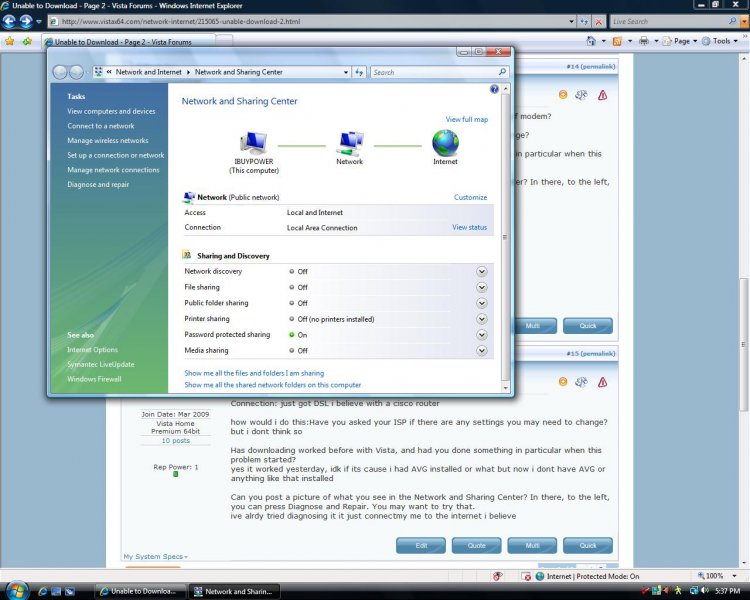Click the IBUYPOWER computer icon
750x600 pixels.
254,143
